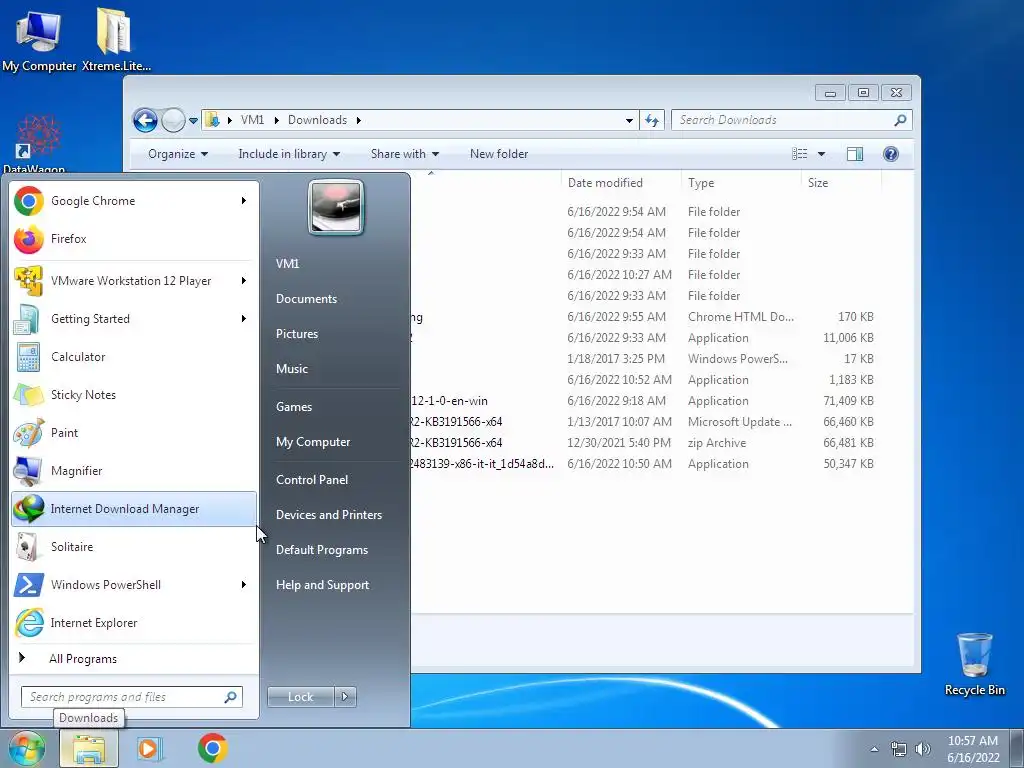1024x768 pixels.
Task: Launch Internet Download Manager
Action: click(x=134, y=509)
